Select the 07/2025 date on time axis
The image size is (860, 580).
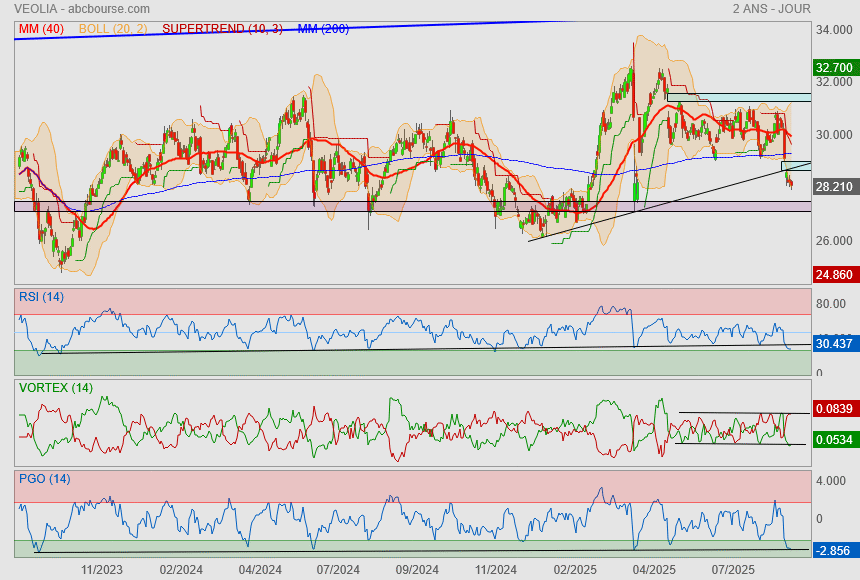click(x=732, y=569)
